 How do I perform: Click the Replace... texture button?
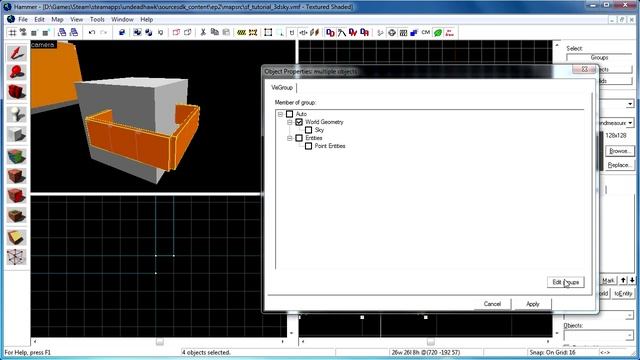(x=620, y=165)
